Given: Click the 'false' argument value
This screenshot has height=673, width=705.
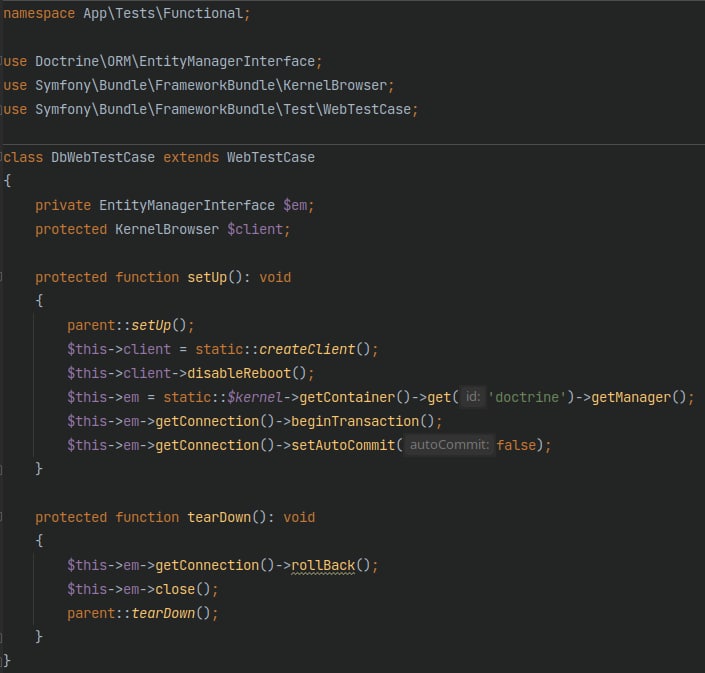Looking at the screenshot, I should 516,445.
